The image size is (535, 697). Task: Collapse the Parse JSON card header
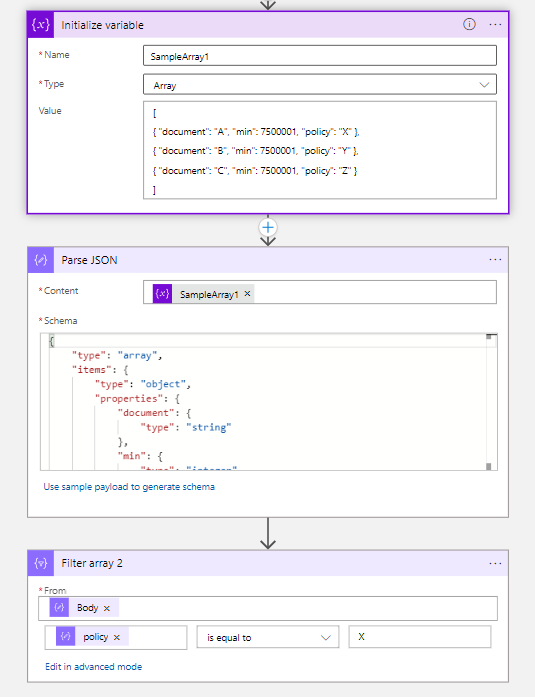(268, 260)
